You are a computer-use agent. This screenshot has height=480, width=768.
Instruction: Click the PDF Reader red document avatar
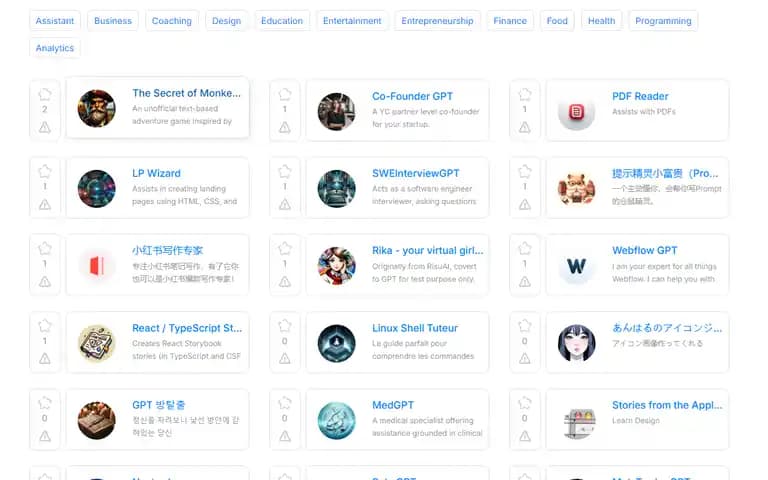pyautogui.click(x=576, y=112)
